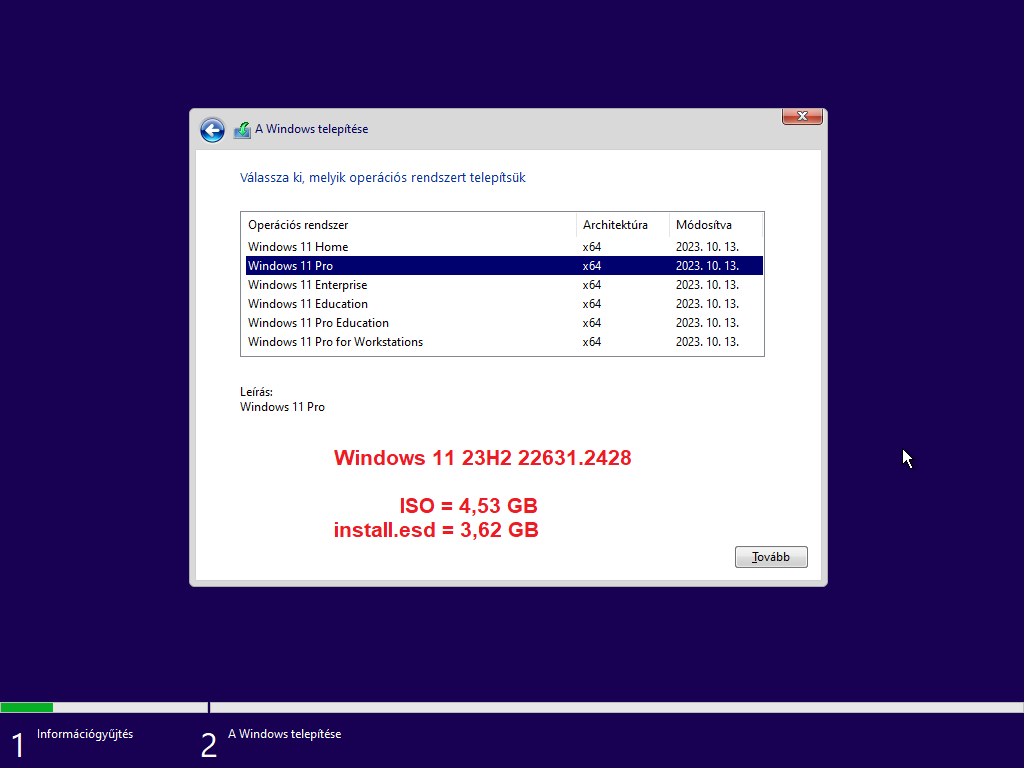Choose Windows 11 Pro for Workstations
Screen dimensions: 1024x768
point(504,342)
